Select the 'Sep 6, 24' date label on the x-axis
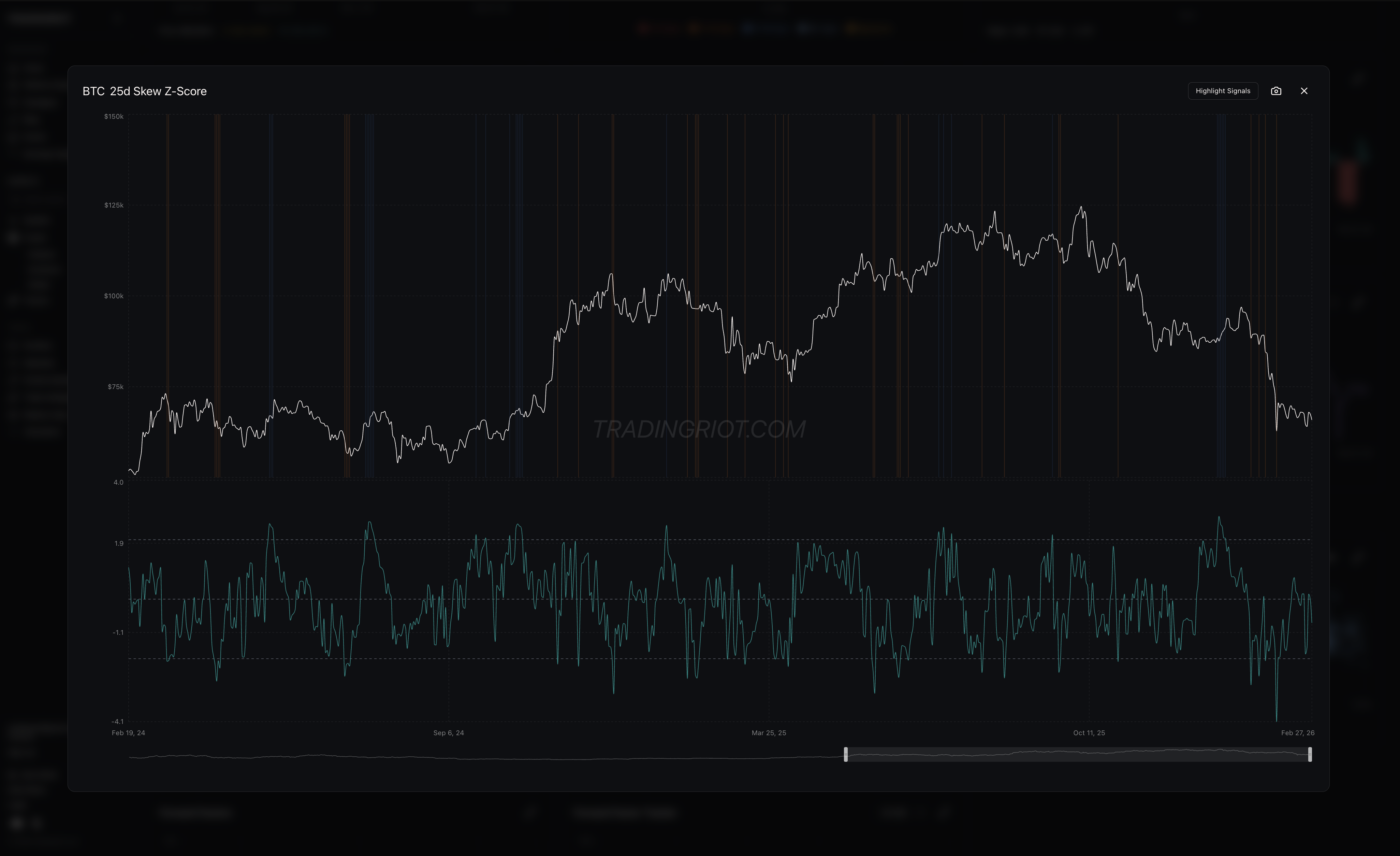 tap(449, 733)
